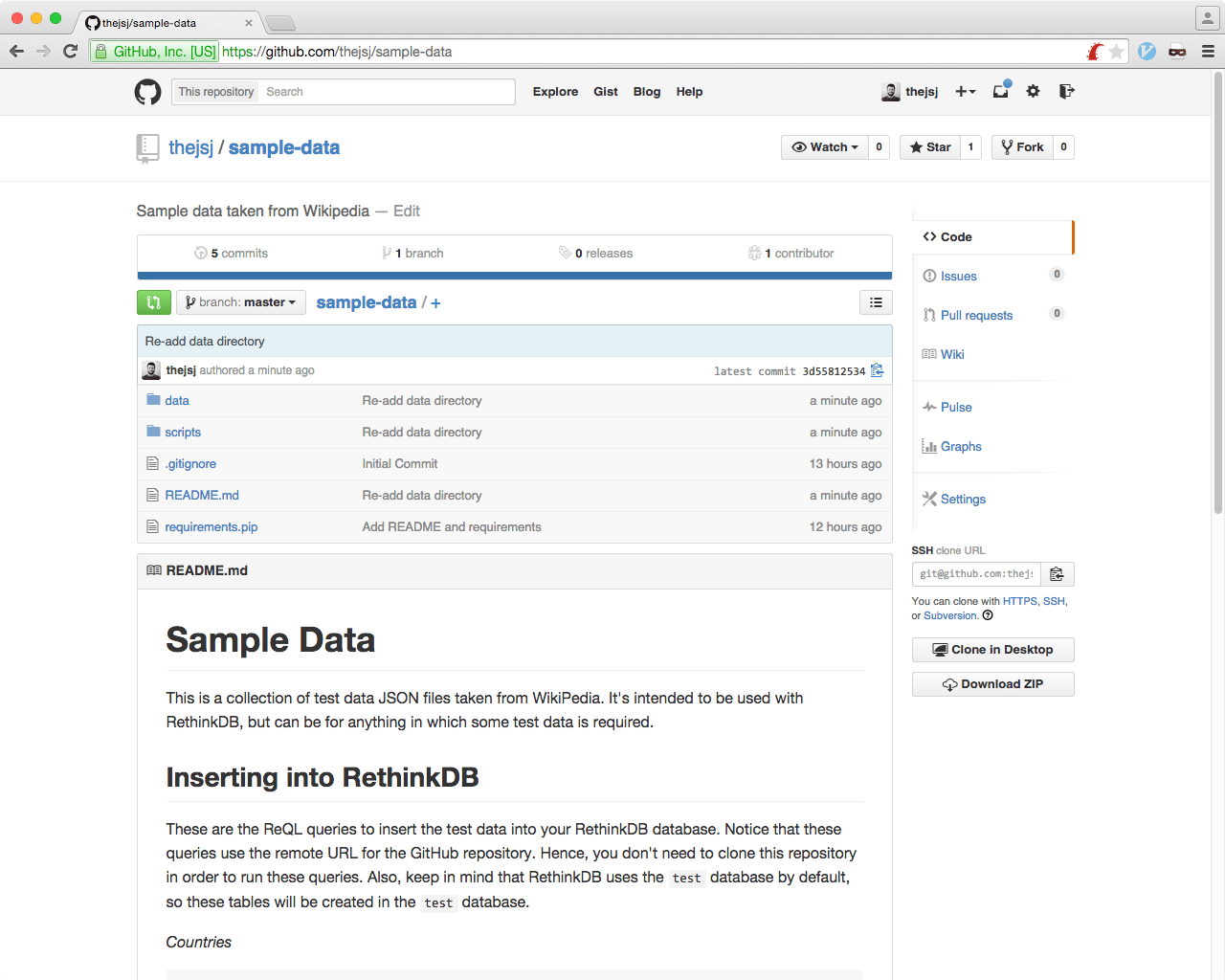The height and width of the screenshot is (980, 1225).
Task: Copy the latest commit SHA icon
Action: 877,370
